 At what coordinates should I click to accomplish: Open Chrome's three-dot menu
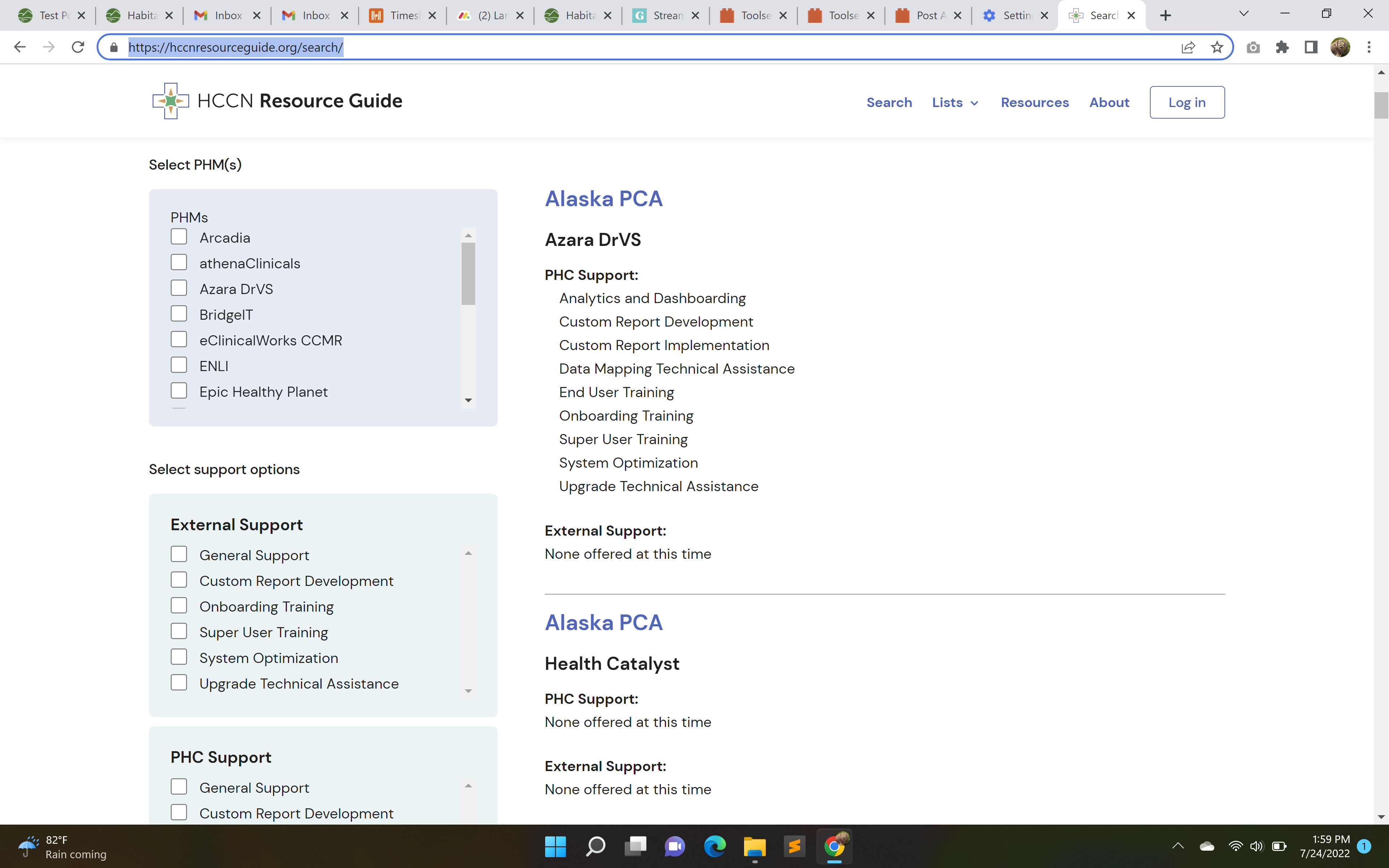pyautogui.click(x=1369, y=47)
